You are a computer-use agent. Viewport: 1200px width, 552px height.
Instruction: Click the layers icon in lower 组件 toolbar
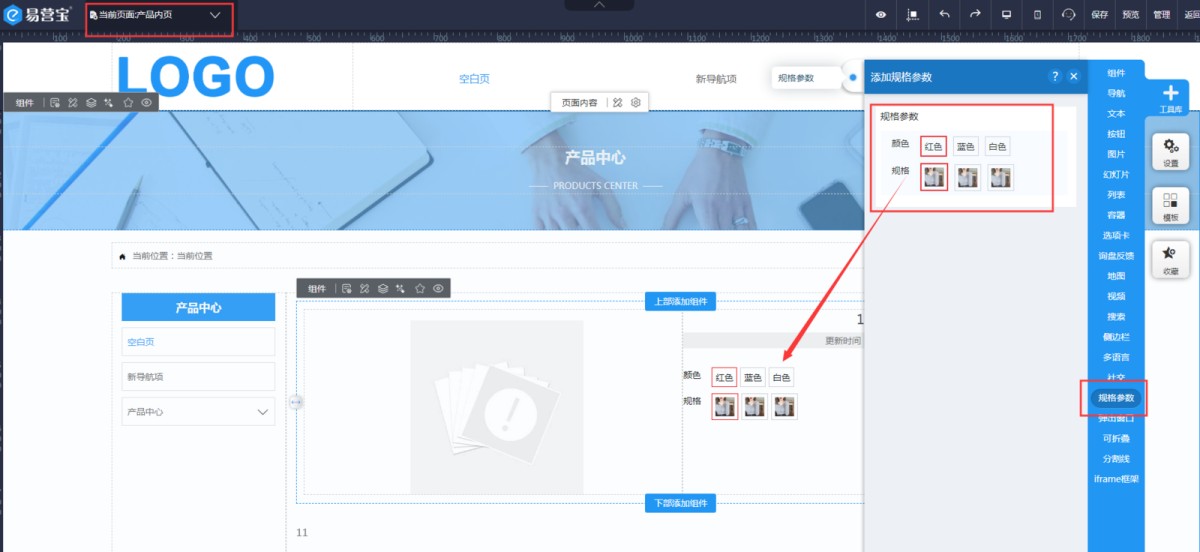pyautogui.click(x=382, y=288)
